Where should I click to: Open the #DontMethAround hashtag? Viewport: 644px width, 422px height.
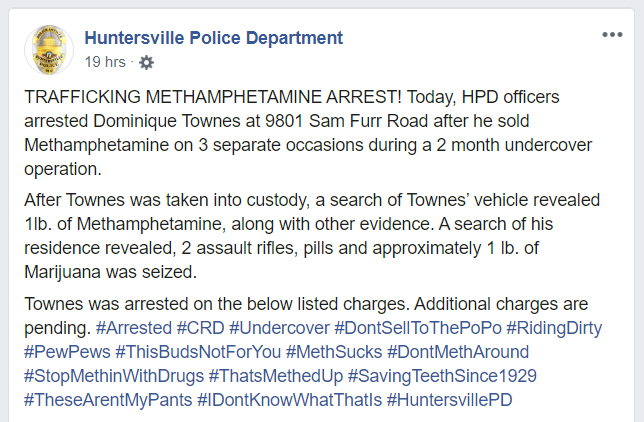pyautogui.click(x=458, y=352)
